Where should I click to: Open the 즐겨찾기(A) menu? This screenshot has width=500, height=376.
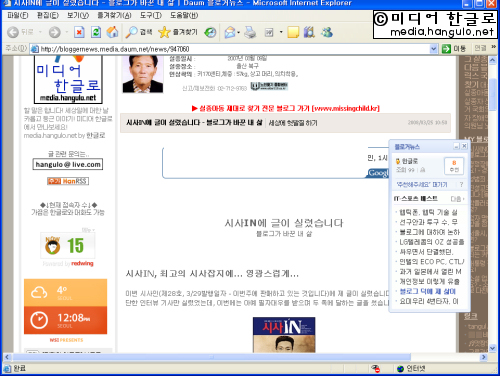point(114,15)
